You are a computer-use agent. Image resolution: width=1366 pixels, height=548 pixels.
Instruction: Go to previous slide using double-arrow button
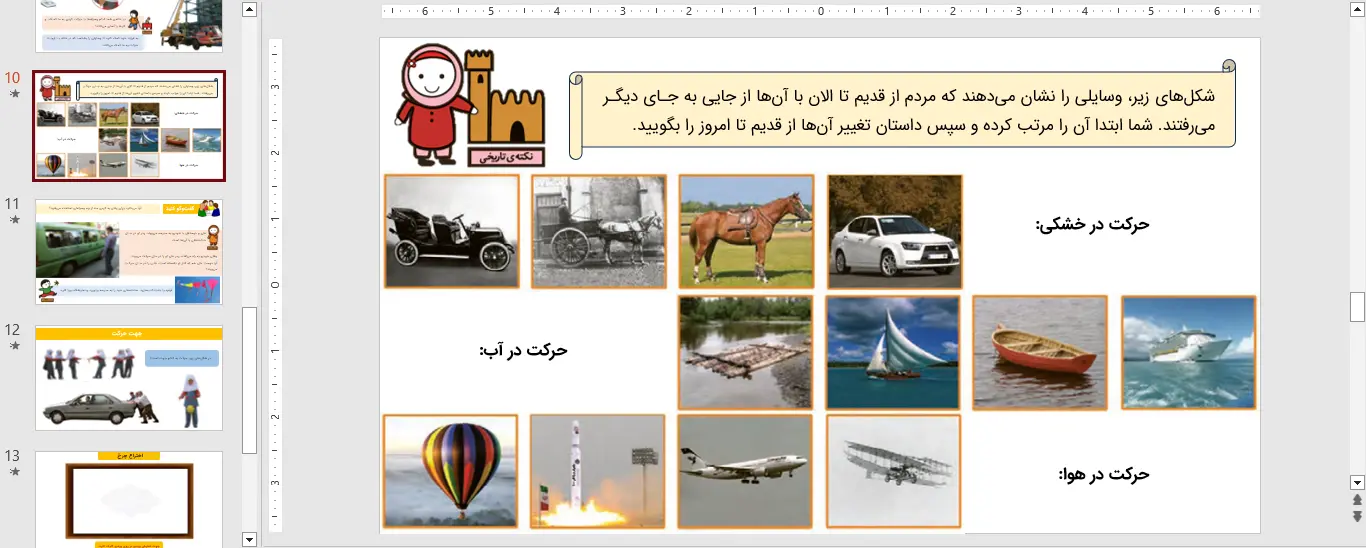[1357, 500]
